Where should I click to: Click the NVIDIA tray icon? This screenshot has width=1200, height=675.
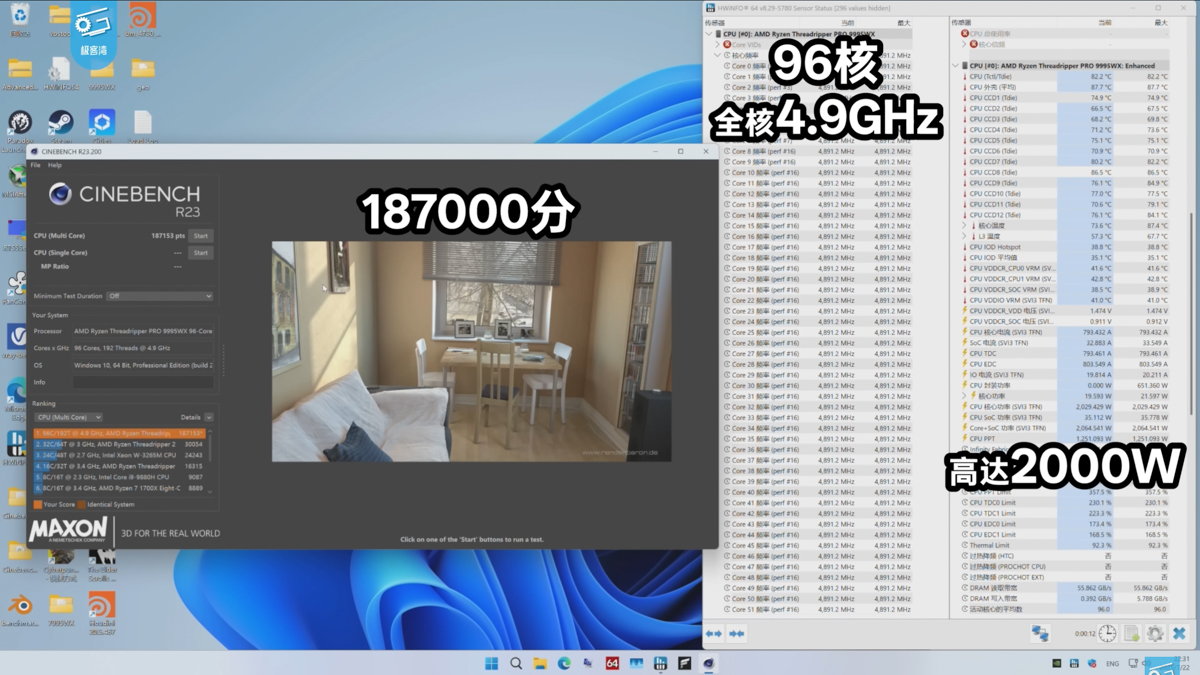[1056, 663]
